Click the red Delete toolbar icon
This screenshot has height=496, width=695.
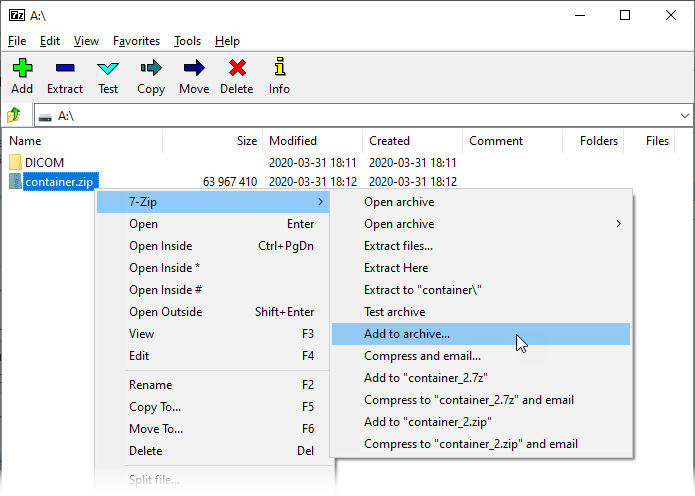coord(237,68)
